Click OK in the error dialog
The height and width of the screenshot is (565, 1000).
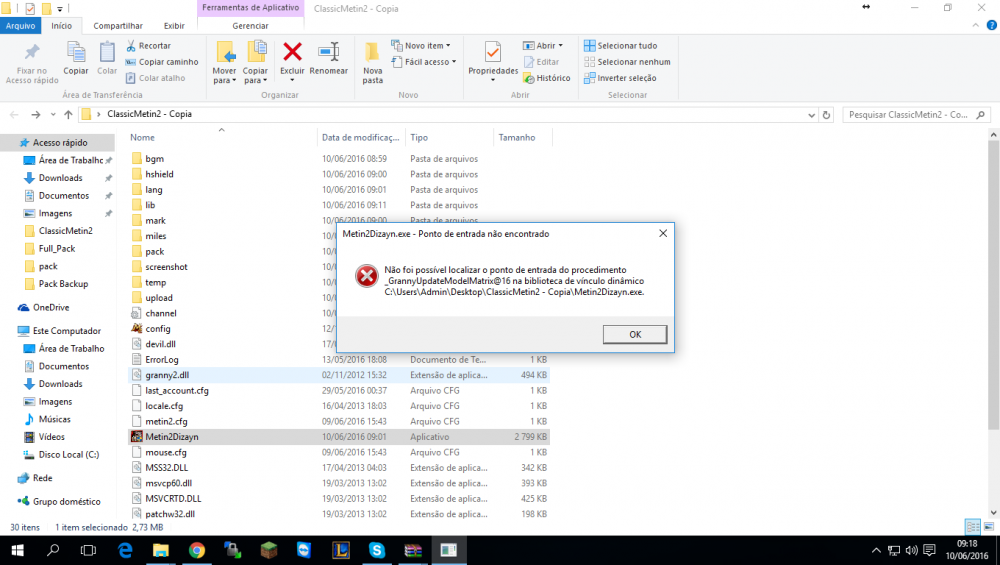click(635, 334)
